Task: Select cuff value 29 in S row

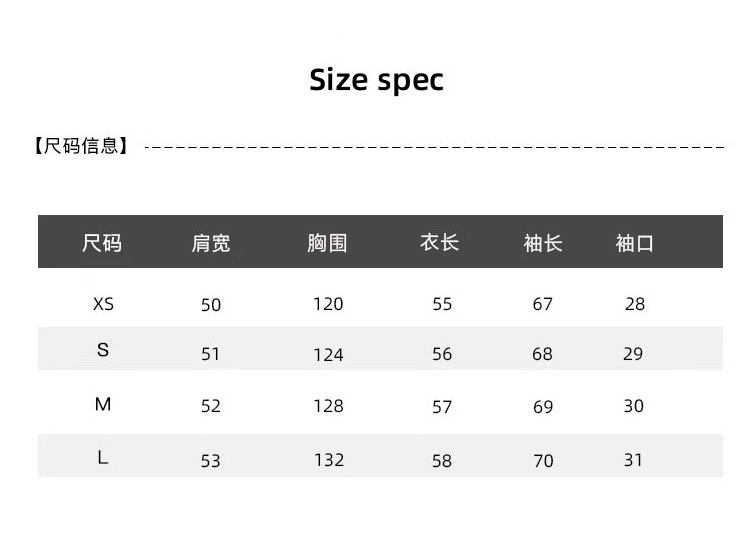Action: (634, 354)
